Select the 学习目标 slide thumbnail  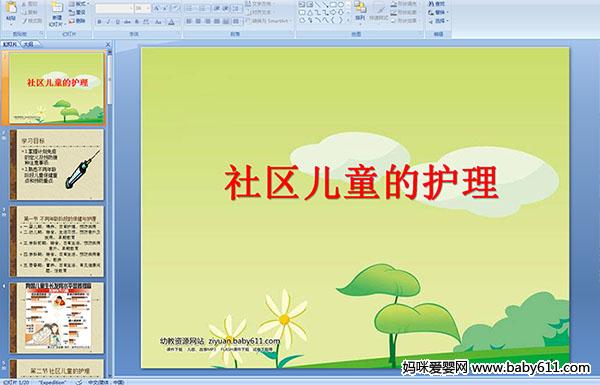(x=57, y=165)
